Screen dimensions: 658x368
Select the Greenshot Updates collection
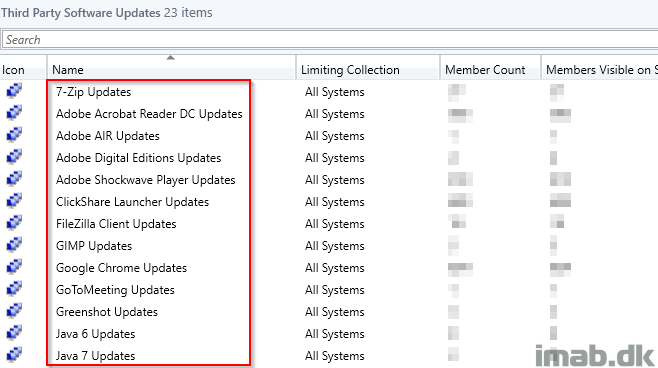point(107,312)
